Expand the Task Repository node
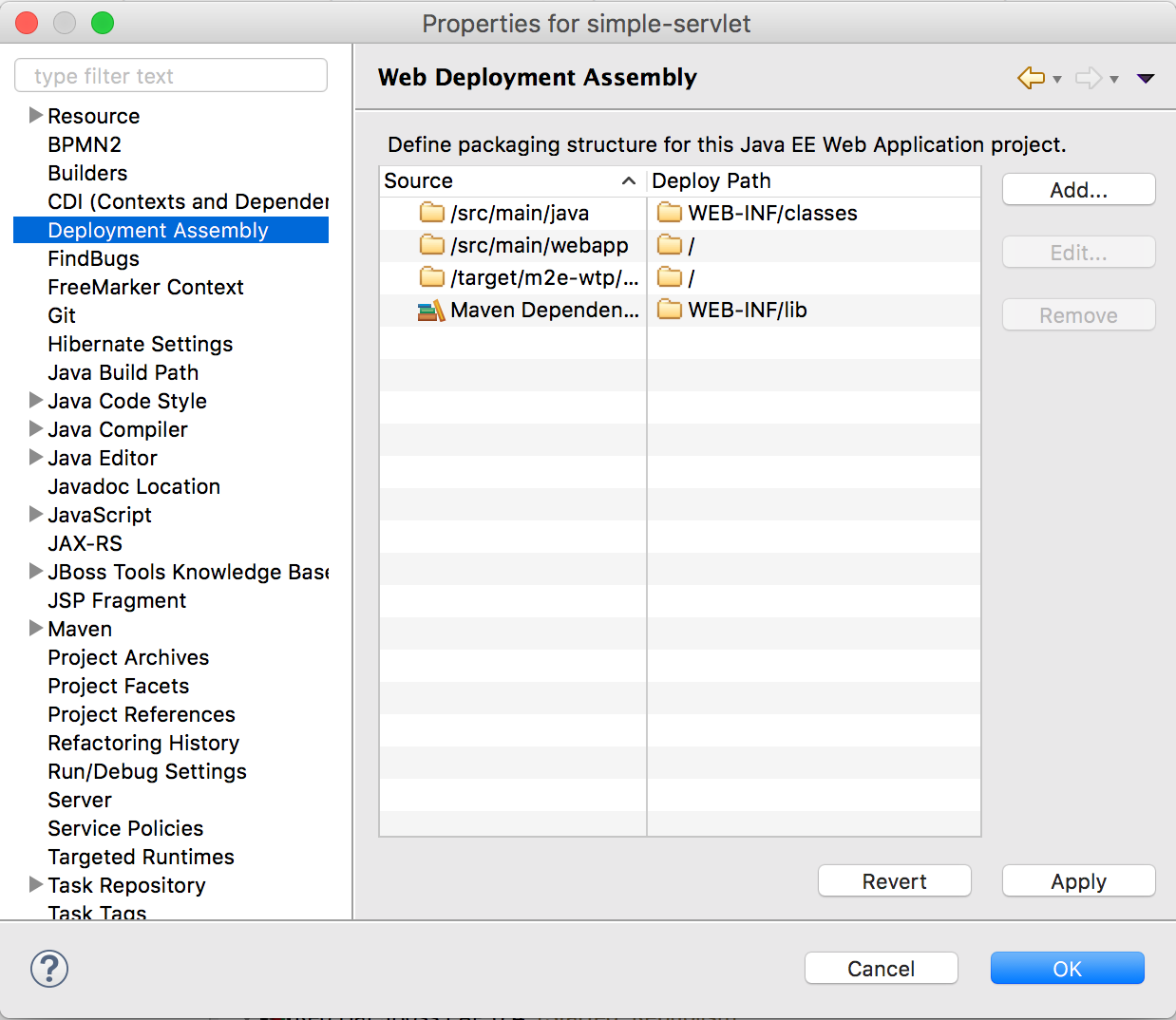This screenshot has height=1020, width=1176. (x=36, y=884)
